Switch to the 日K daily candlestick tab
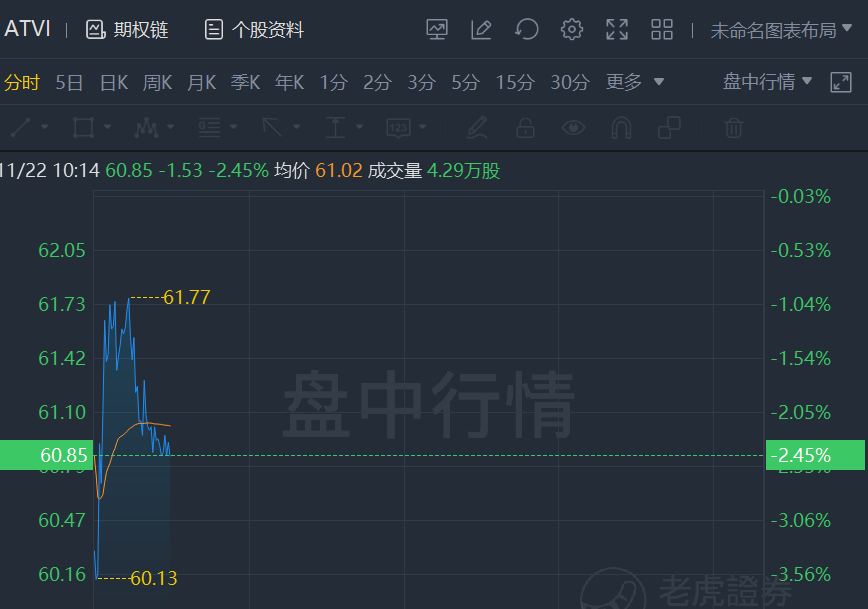The image size is (868, 609). [x=113, y=82]
